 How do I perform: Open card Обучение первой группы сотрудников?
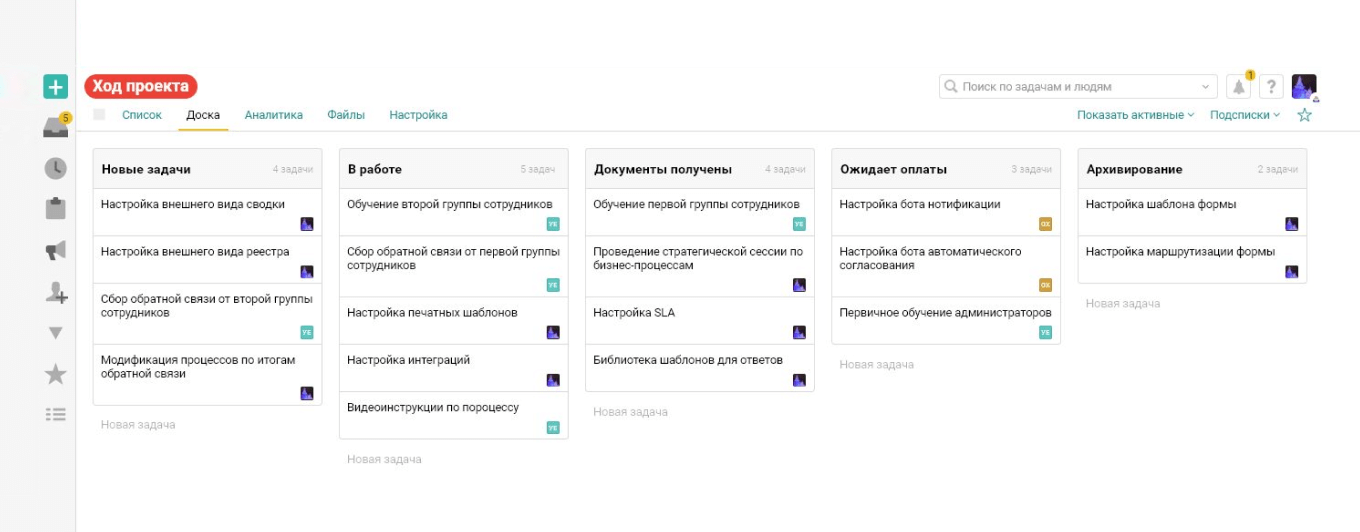(x=699, y=212)
